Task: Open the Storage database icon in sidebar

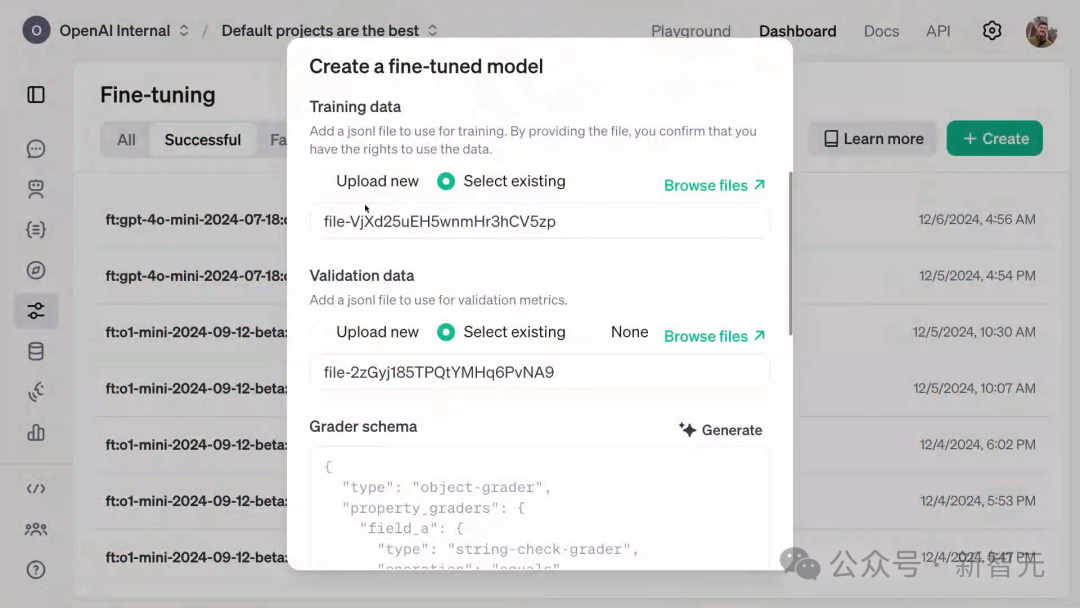Action: [36, 351]
